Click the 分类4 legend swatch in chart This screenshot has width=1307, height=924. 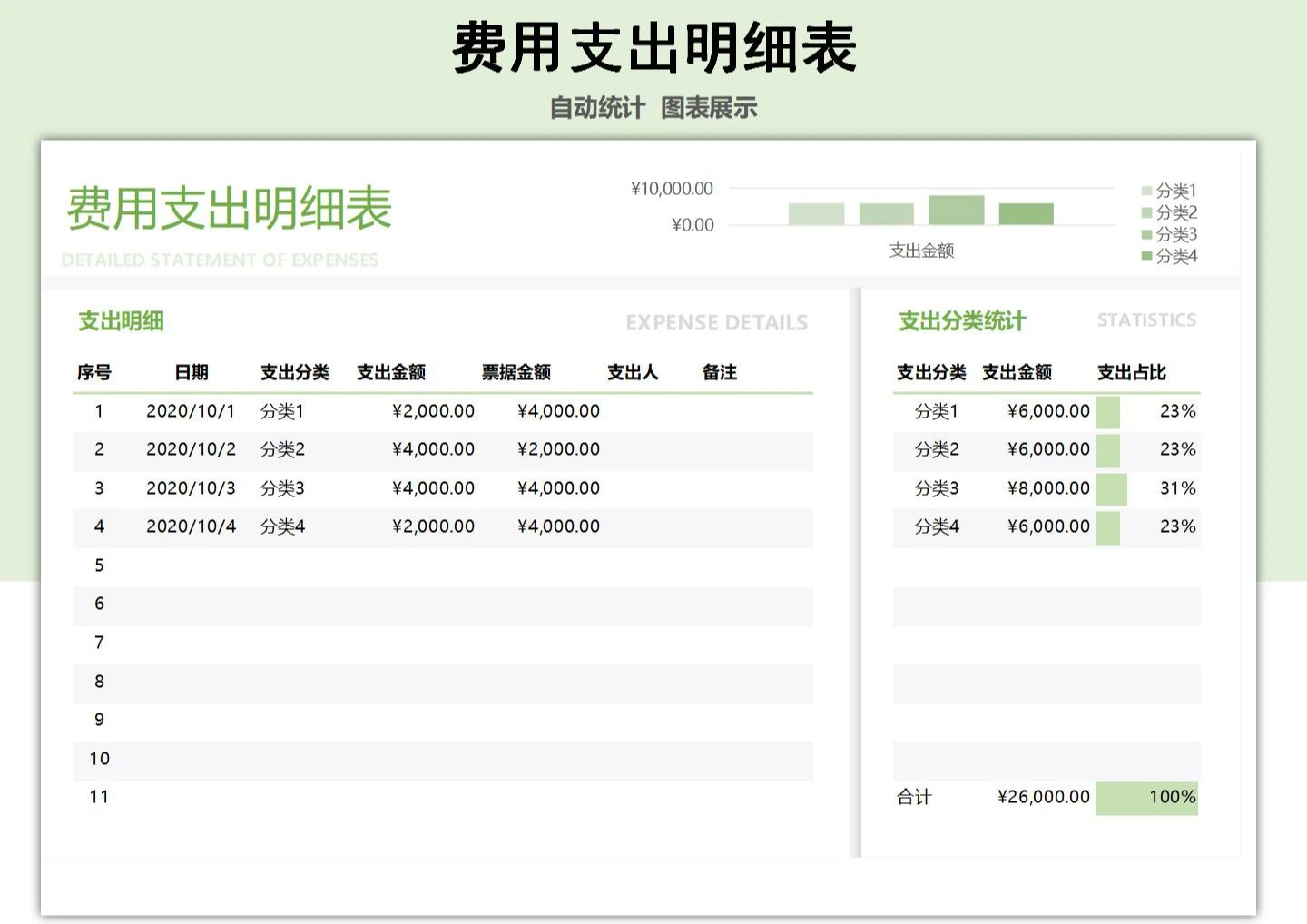pos(1146,256)
